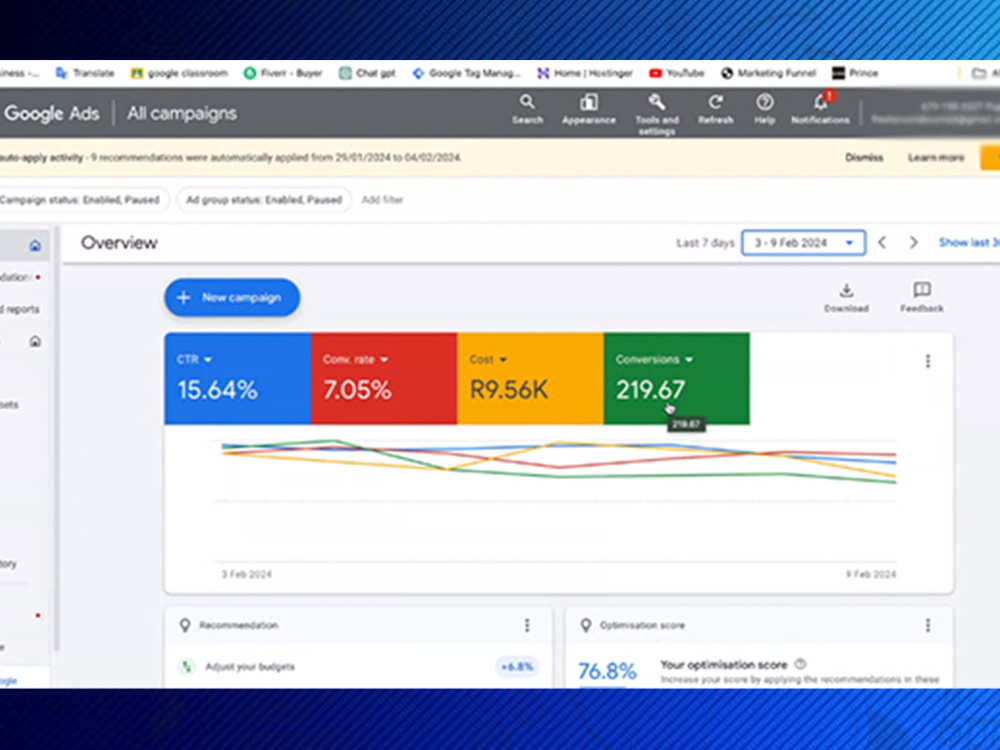1000x750 pixels.
Task: Click Learn more in the banner
Action: pos(936,158)
